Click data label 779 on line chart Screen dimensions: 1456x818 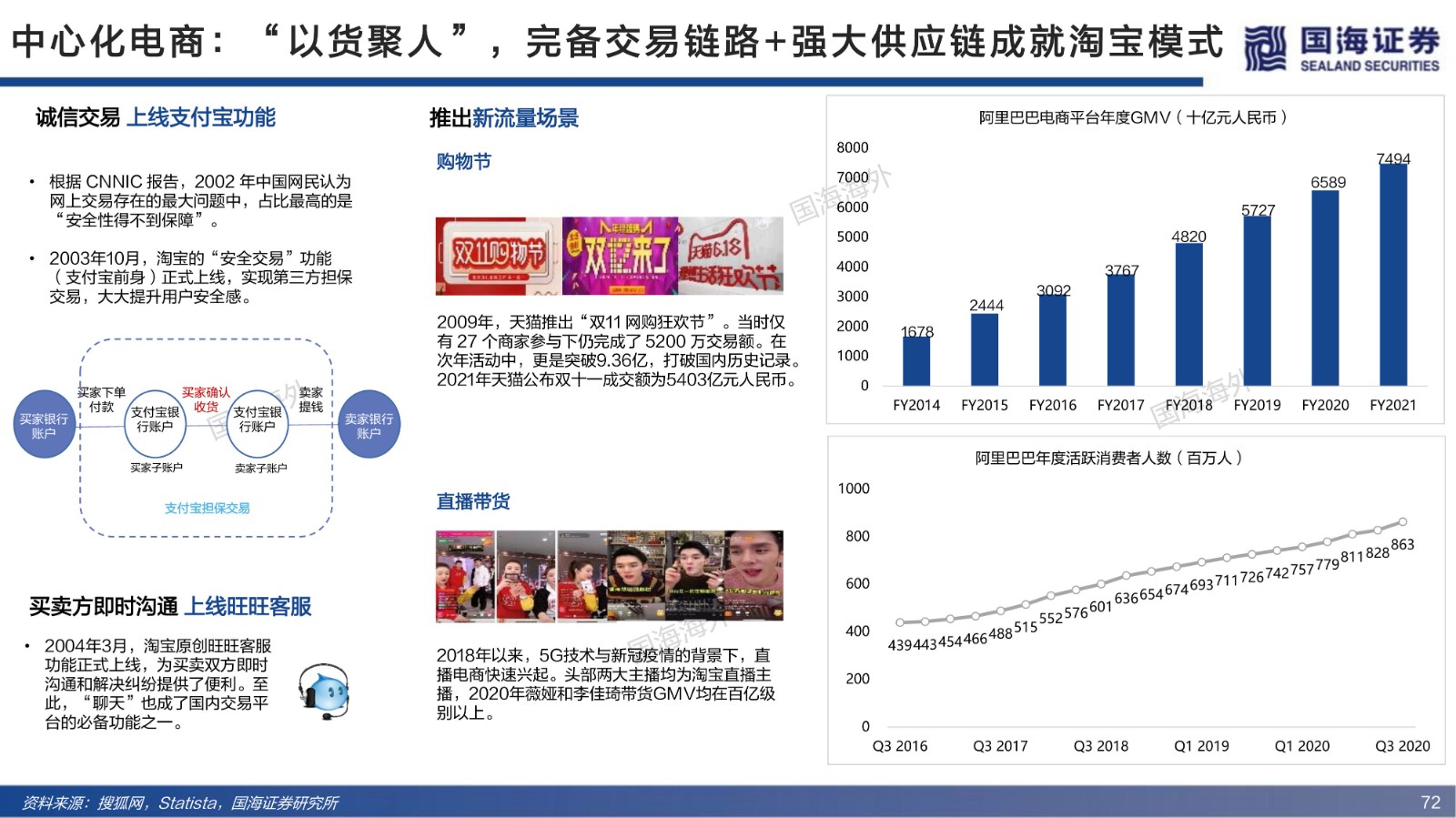coord(1327,565)
